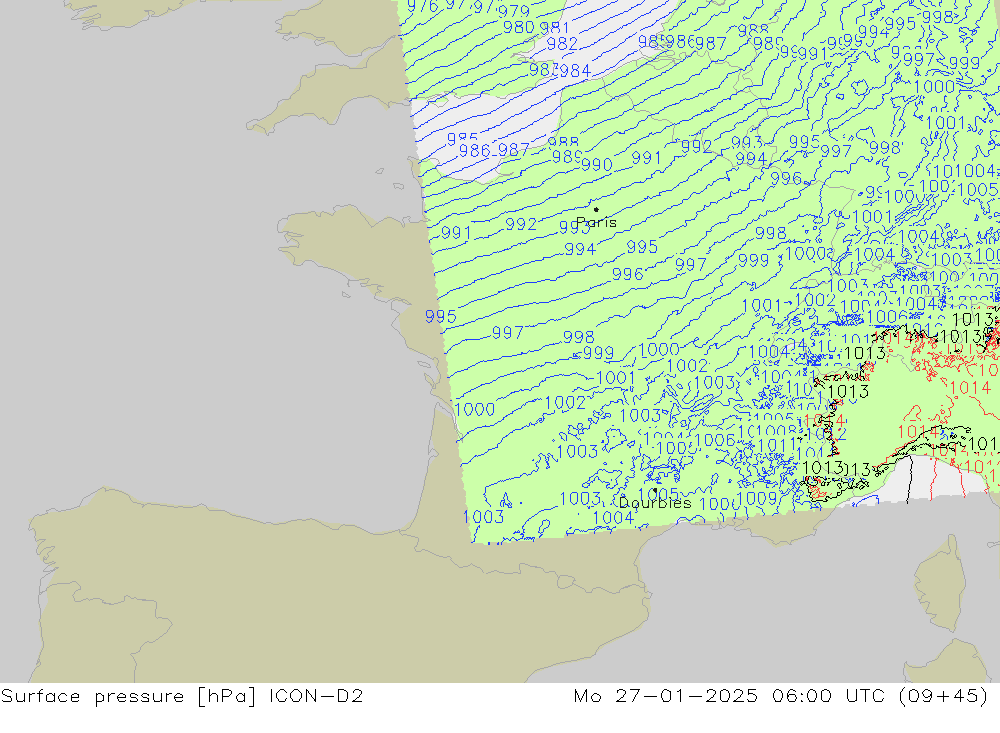Select the 'Surface pressure [hPa] ICON-D2' caption

182,696
